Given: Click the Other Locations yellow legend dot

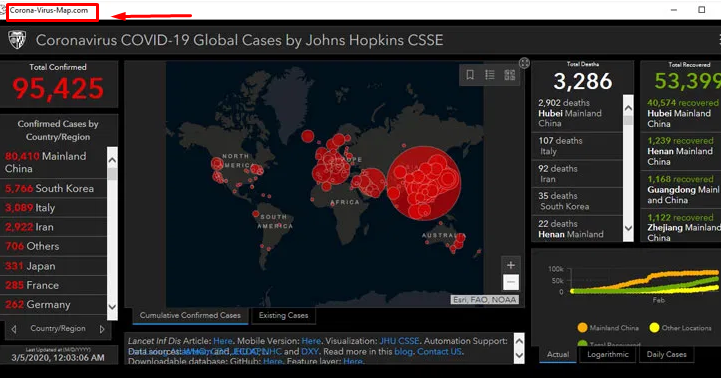Looking at the screenshot, I should tap(654, 328).
